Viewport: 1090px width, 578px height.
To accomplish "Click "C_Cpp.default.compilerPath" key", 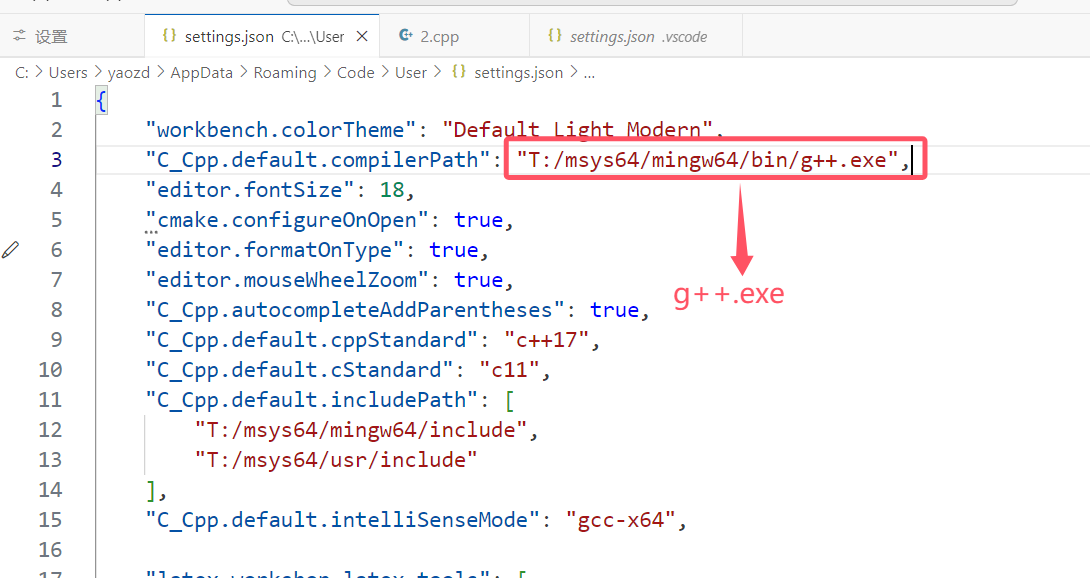I will click(318, 160).
